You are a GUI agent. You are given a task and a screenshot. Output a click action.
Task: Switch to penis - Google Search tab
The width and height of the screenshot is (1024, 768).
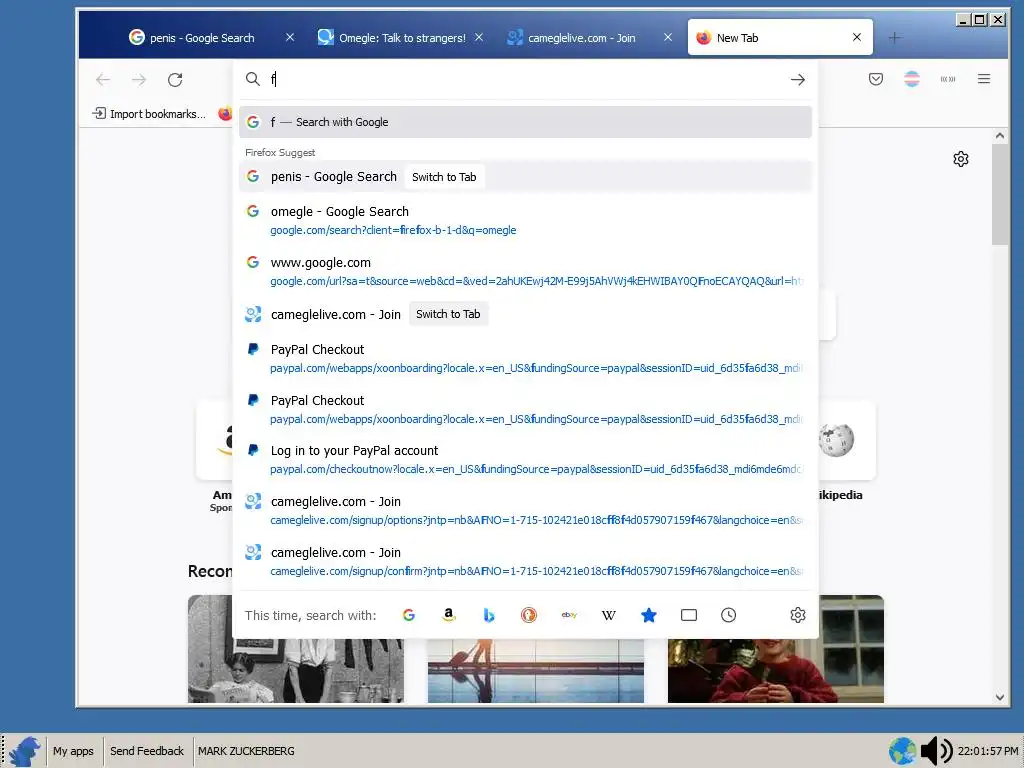tap(202, 38)
